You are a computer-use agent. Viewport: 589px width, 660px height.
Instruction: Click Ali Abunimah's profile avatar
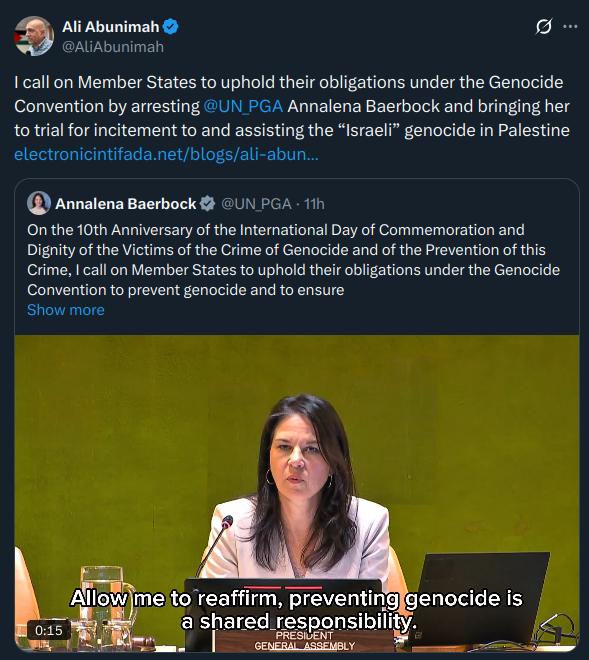34,36
